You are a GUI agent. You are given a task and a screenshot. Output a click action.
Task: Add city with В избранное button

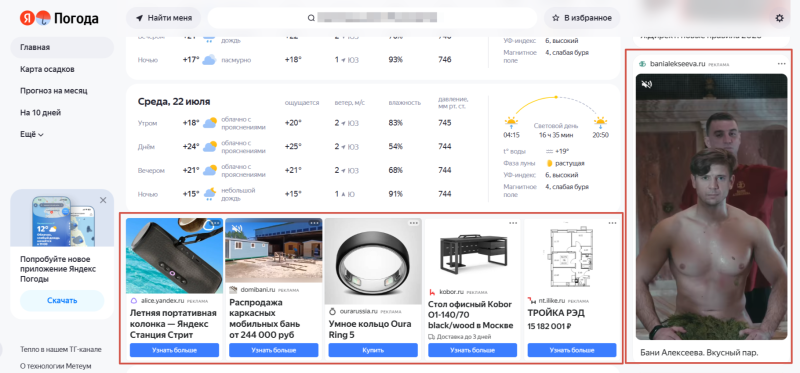(x=582, y=18)
